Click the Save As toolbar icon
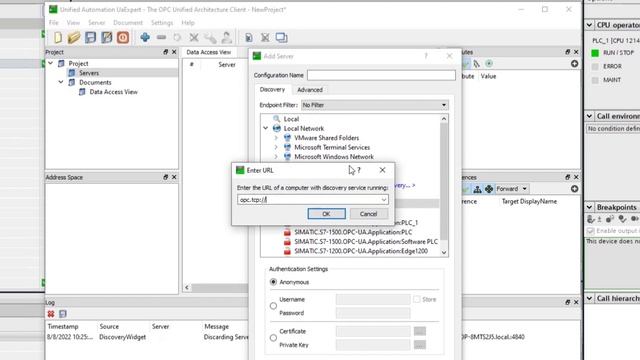This screenshot has width=640, height=360. click(x=107, y=38)
